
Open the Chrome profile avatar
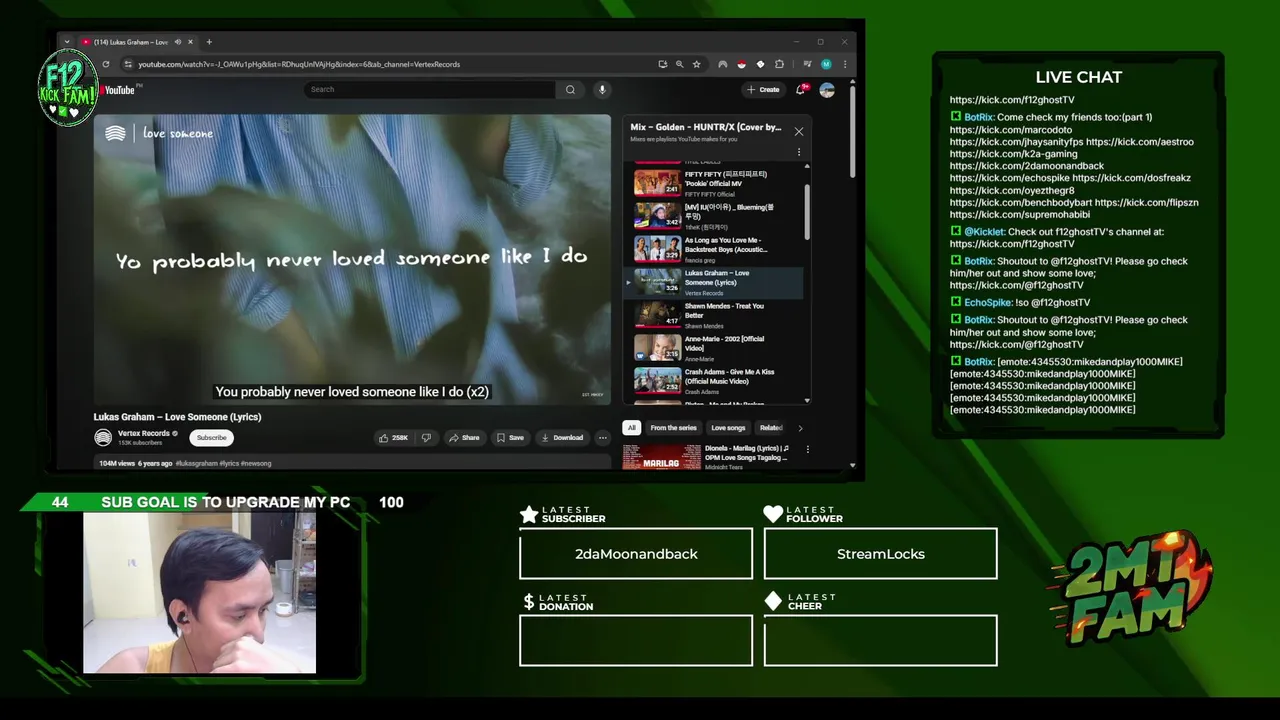tap(826, 64)
